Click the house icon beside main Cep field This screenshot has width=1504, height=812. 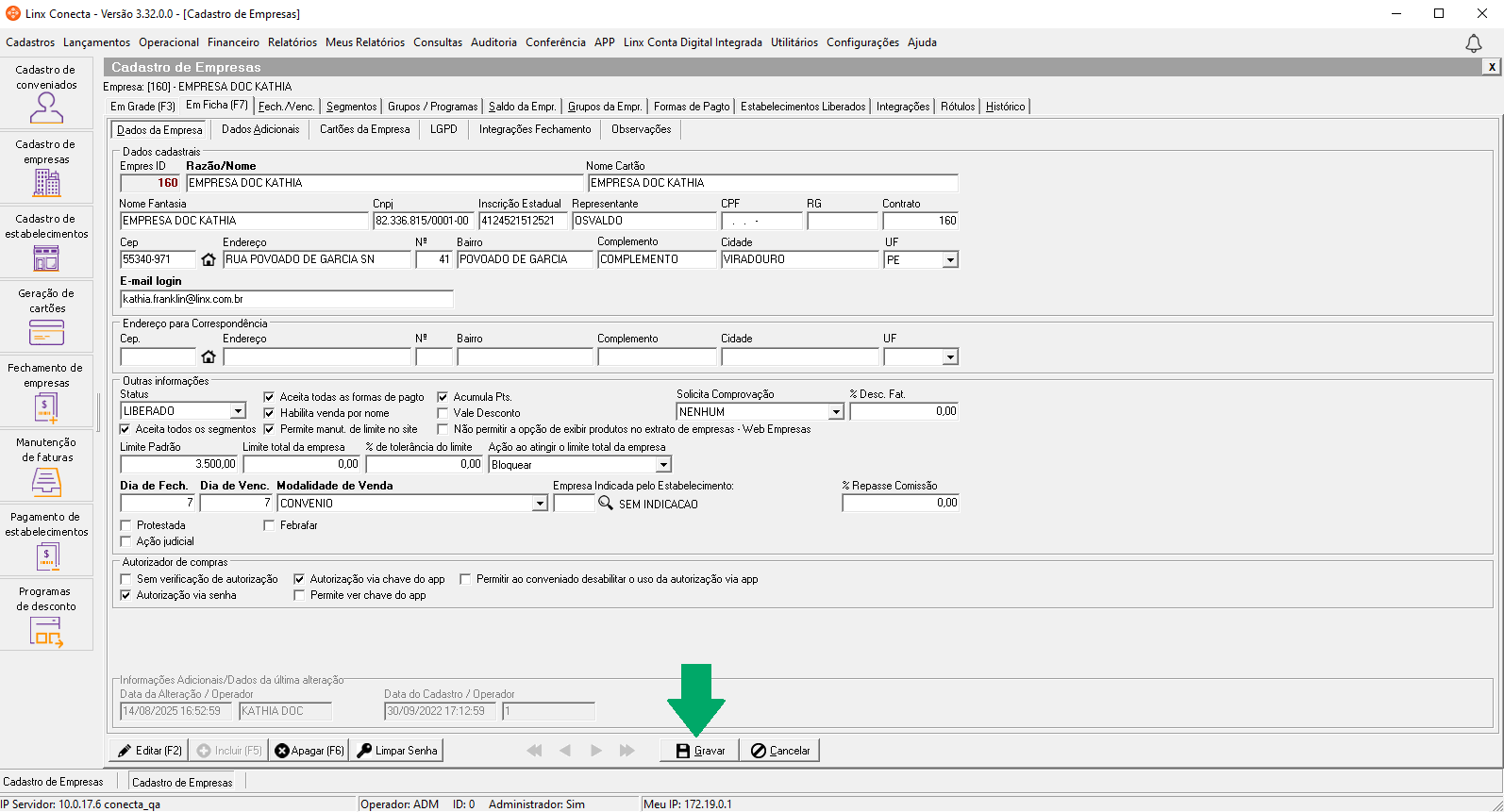(x=209, y=259)
